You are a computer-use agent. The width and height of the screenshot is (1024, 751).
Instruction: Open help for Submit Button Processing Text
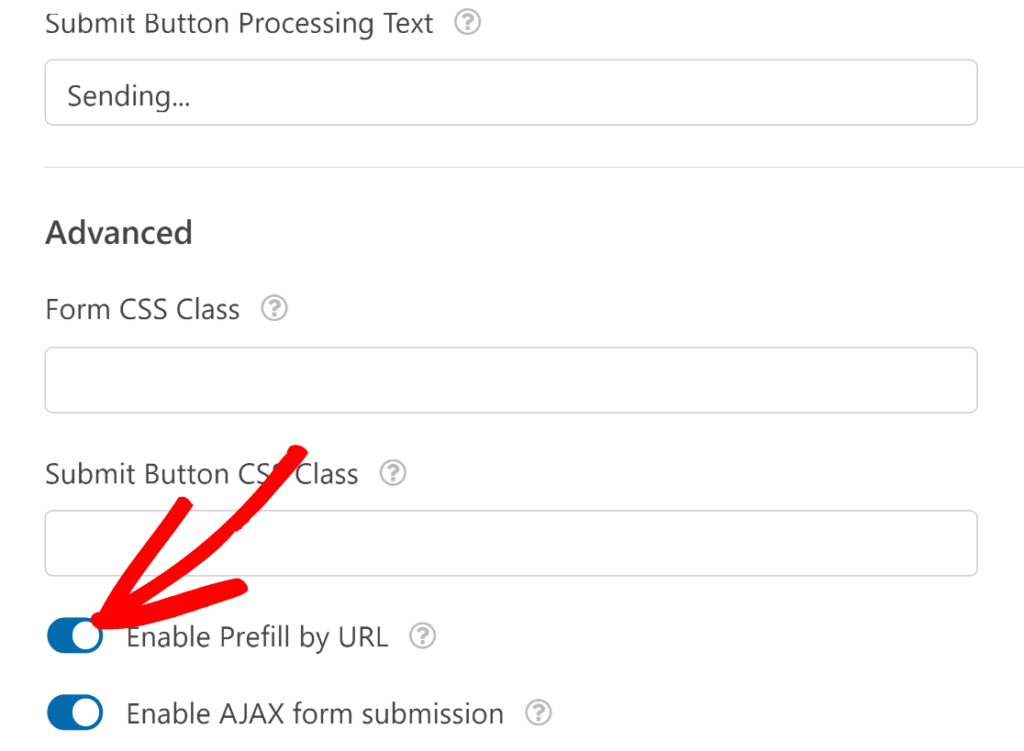468,22
